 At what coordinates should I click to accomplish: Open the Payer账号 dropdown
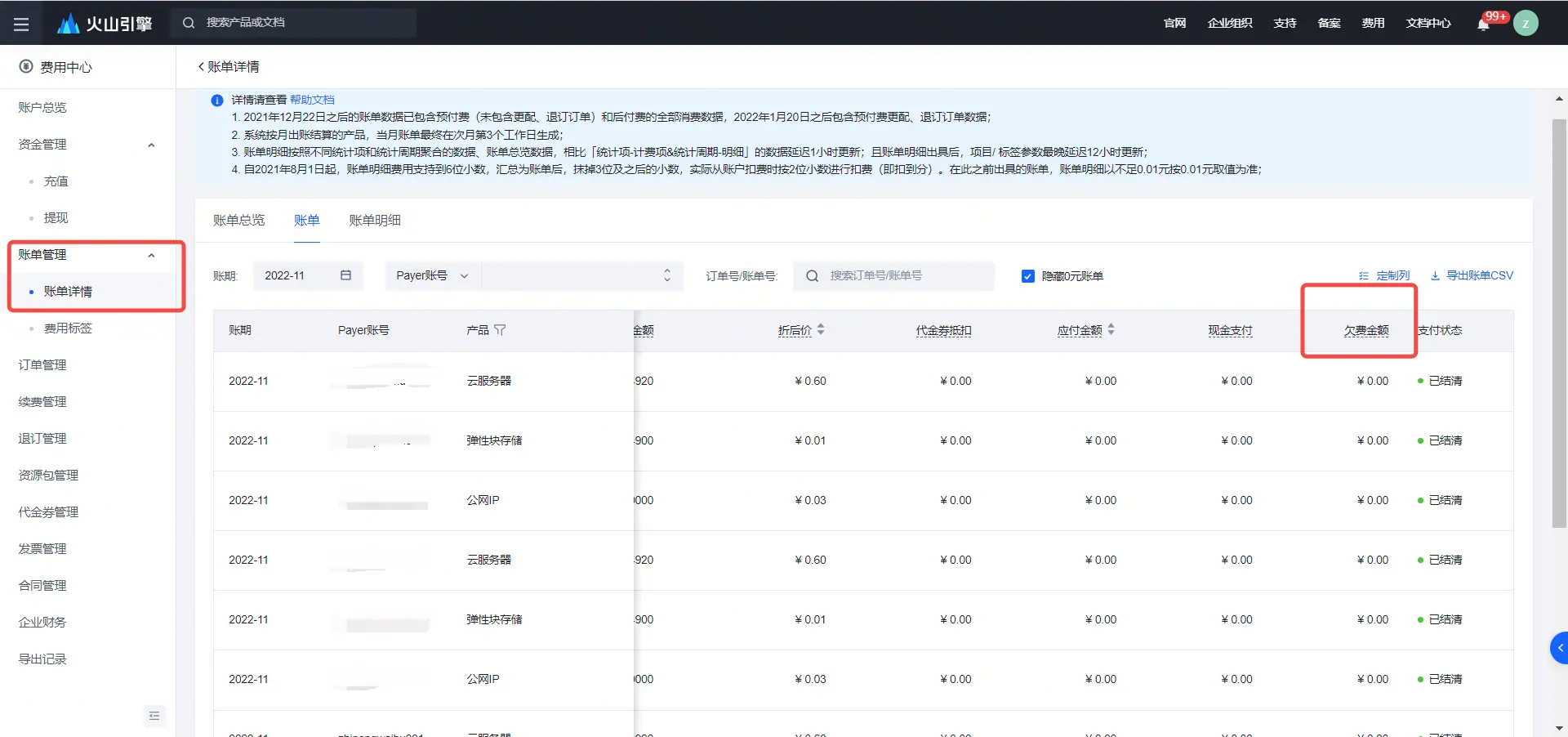tap(433, 276)
